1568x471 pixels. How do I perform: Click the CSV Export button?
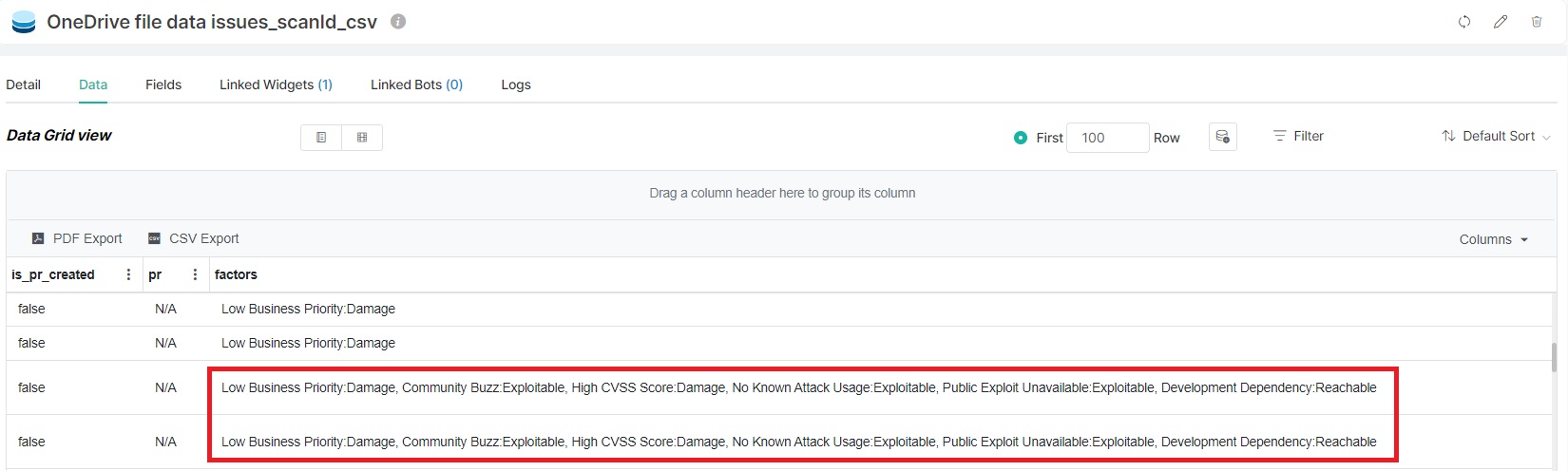(193, 238)
